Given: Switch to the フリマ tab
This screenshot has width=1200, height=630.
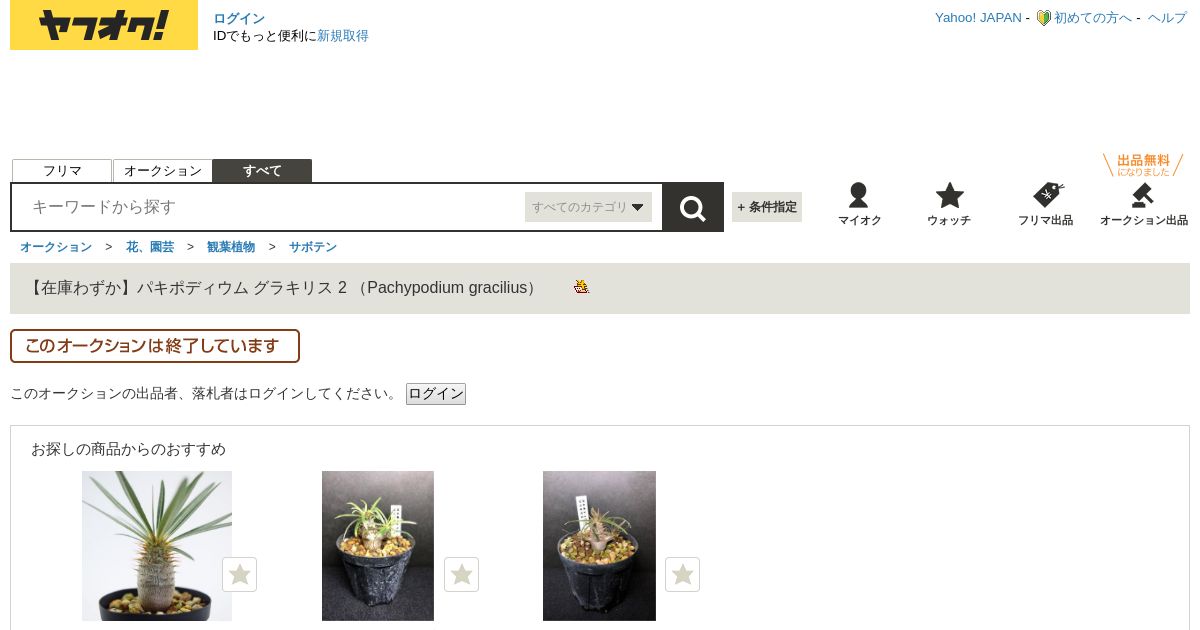Looking at the screenshot, I should point(62,171).
